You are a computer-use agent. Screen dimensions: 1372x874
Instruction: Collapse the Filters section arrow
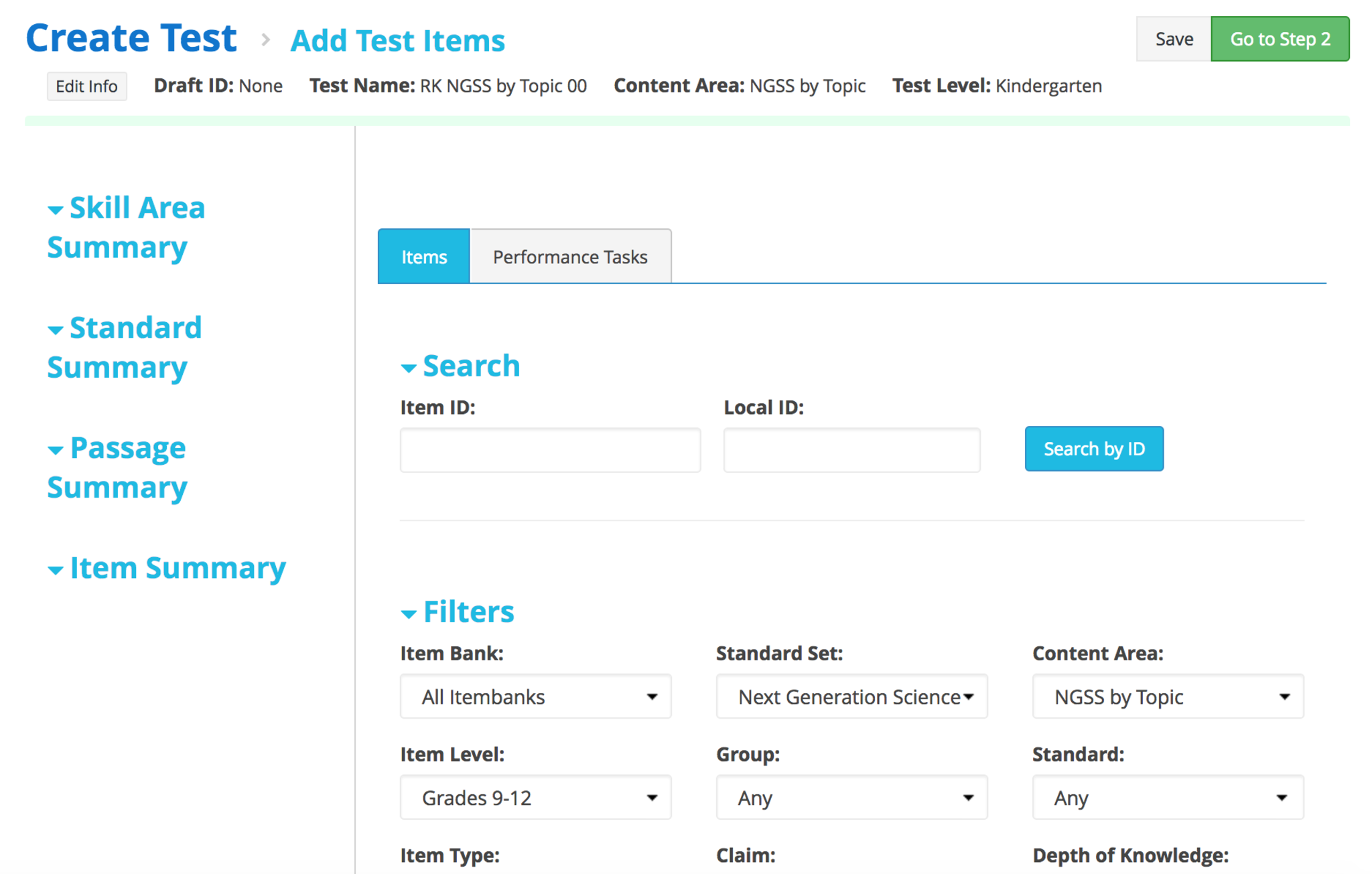408,614
